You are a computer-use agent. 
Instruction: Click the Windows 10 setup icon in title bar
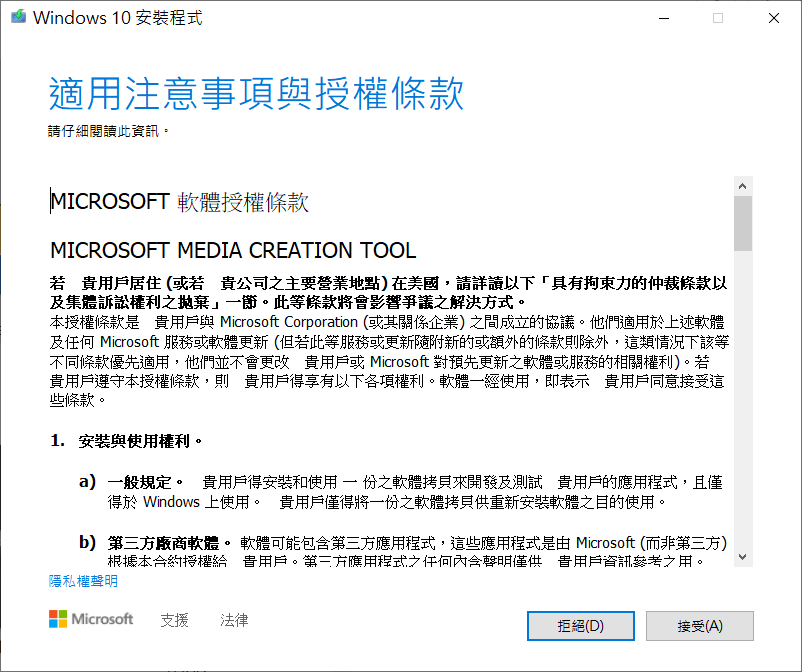tap(16, 18)
